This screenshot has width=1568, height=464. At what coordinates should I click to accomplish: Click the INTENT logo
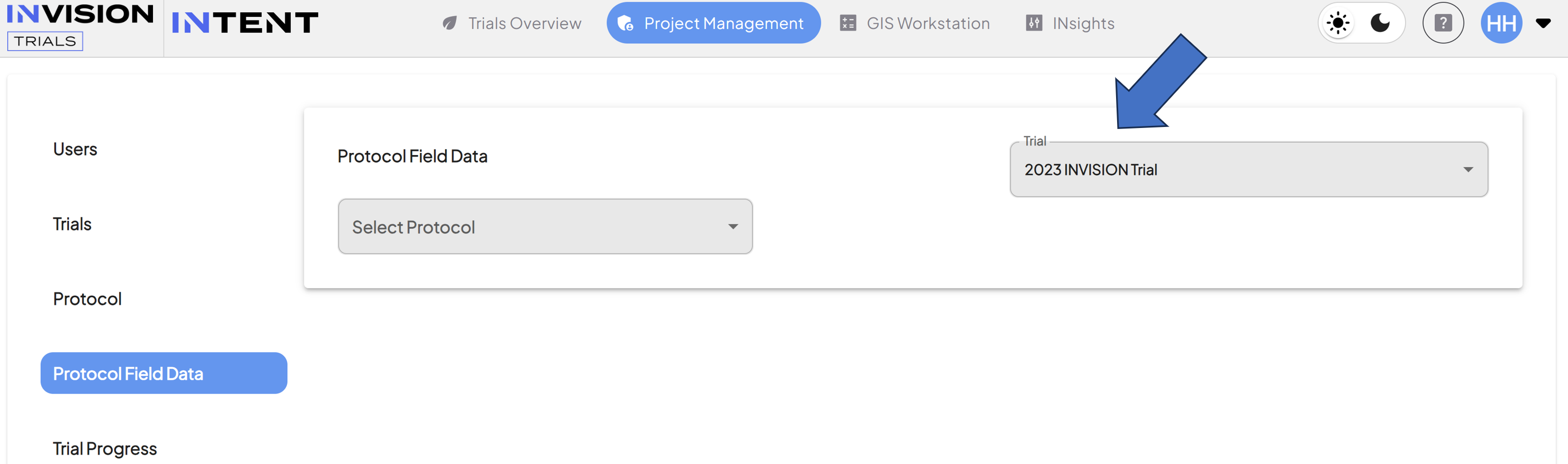pyautogui.click(x=245, y=23)
